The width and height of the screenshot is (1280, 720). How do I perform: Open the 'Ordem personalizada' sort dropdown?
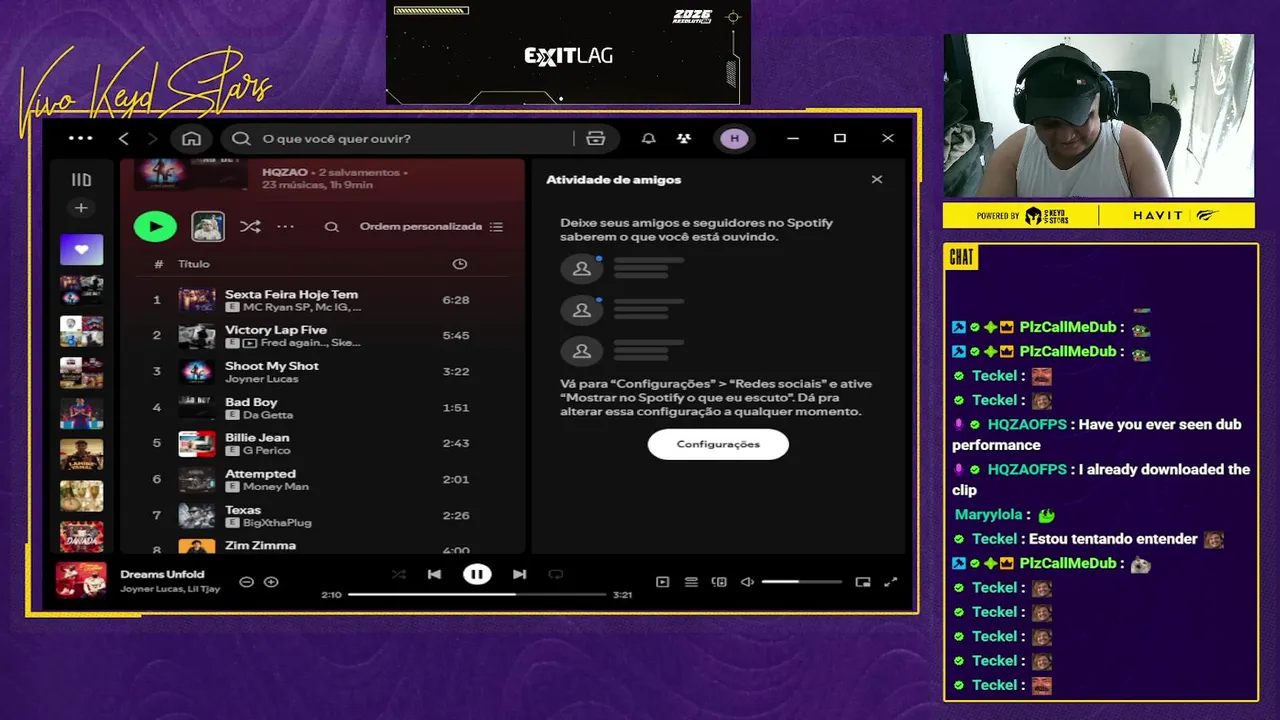click(431, 227)
